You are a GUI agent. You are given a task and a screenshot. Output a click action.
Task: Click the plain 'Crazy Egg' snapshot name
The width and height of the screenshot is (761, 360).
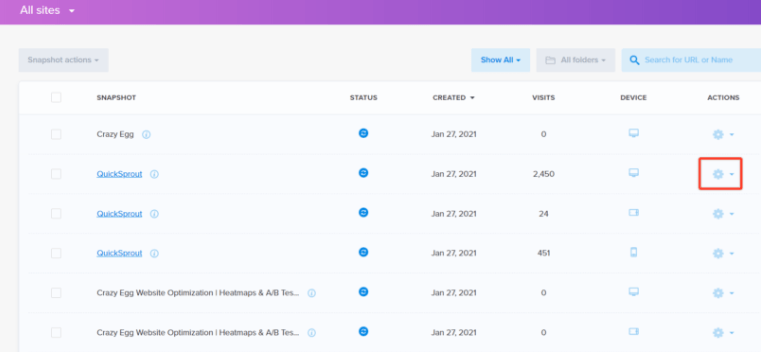[x=115, y=134]
